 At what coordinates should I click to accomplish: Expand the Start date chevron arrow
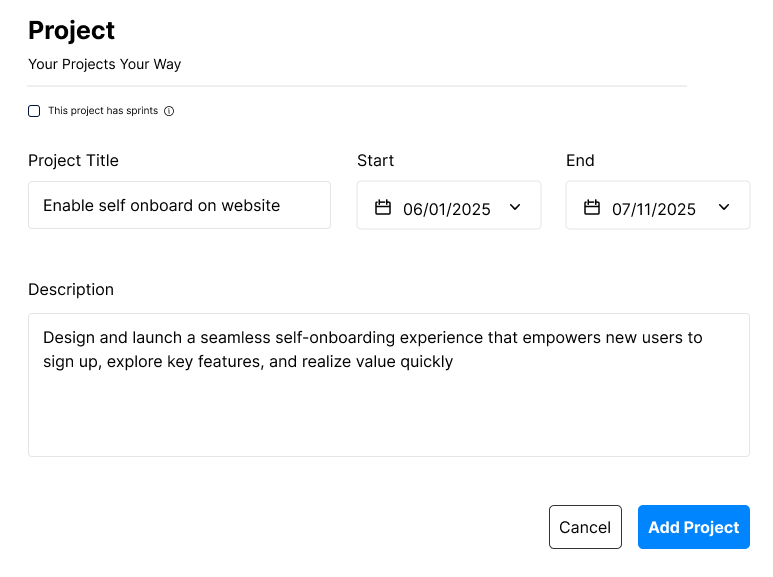515,207
